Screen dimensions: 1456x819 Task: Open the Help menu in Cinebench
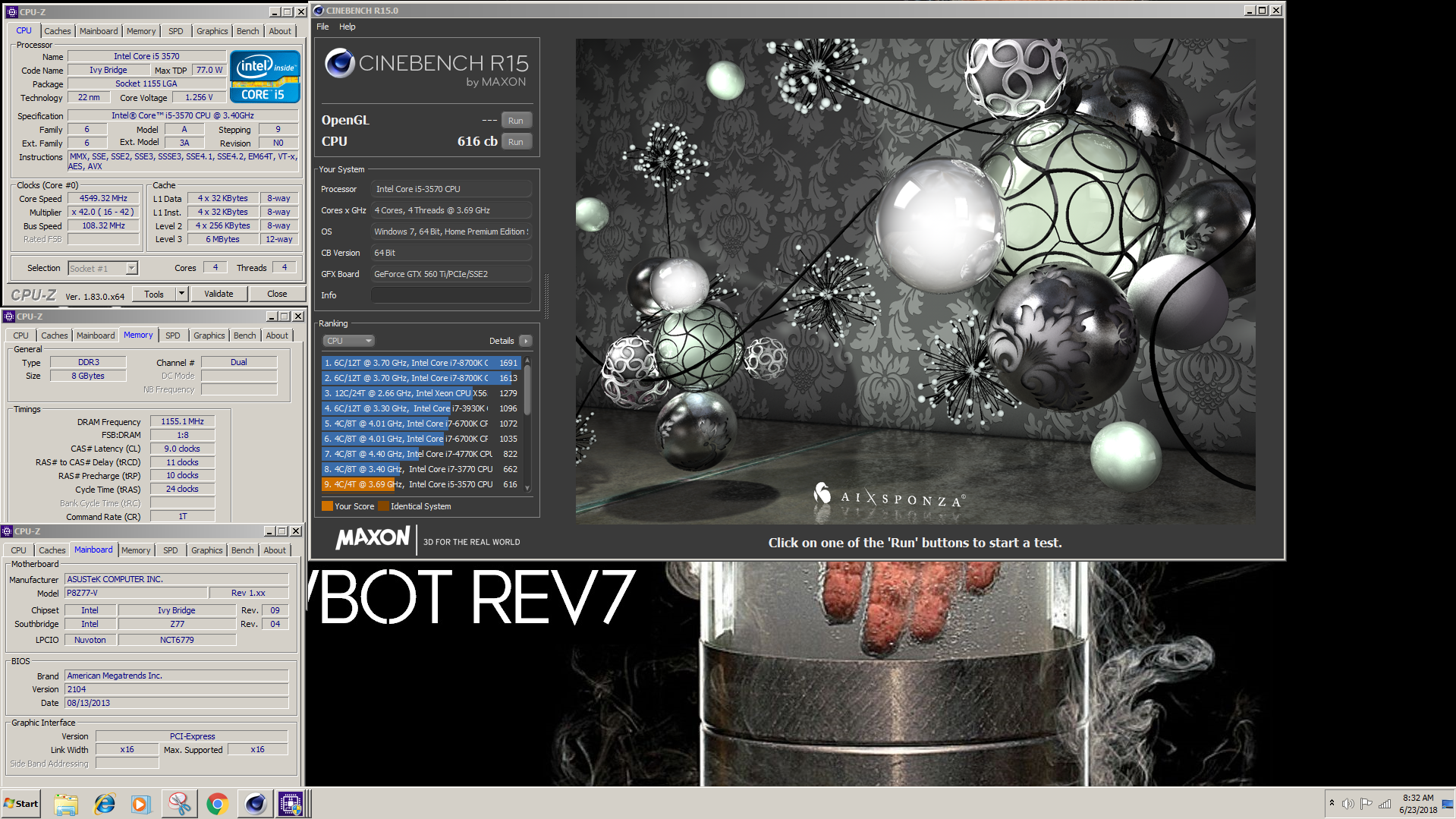(347, 27)
